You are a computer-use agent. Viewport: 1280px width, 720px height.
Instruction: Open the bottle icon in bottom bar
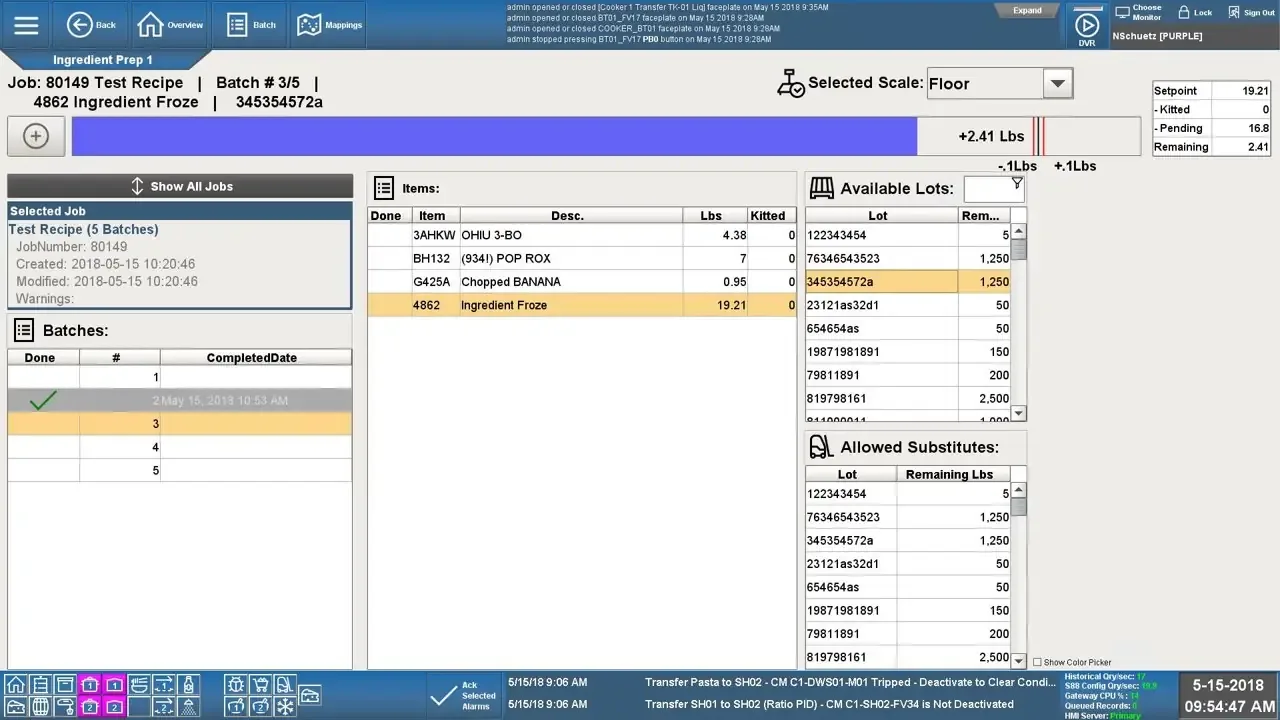pos(188,684)
